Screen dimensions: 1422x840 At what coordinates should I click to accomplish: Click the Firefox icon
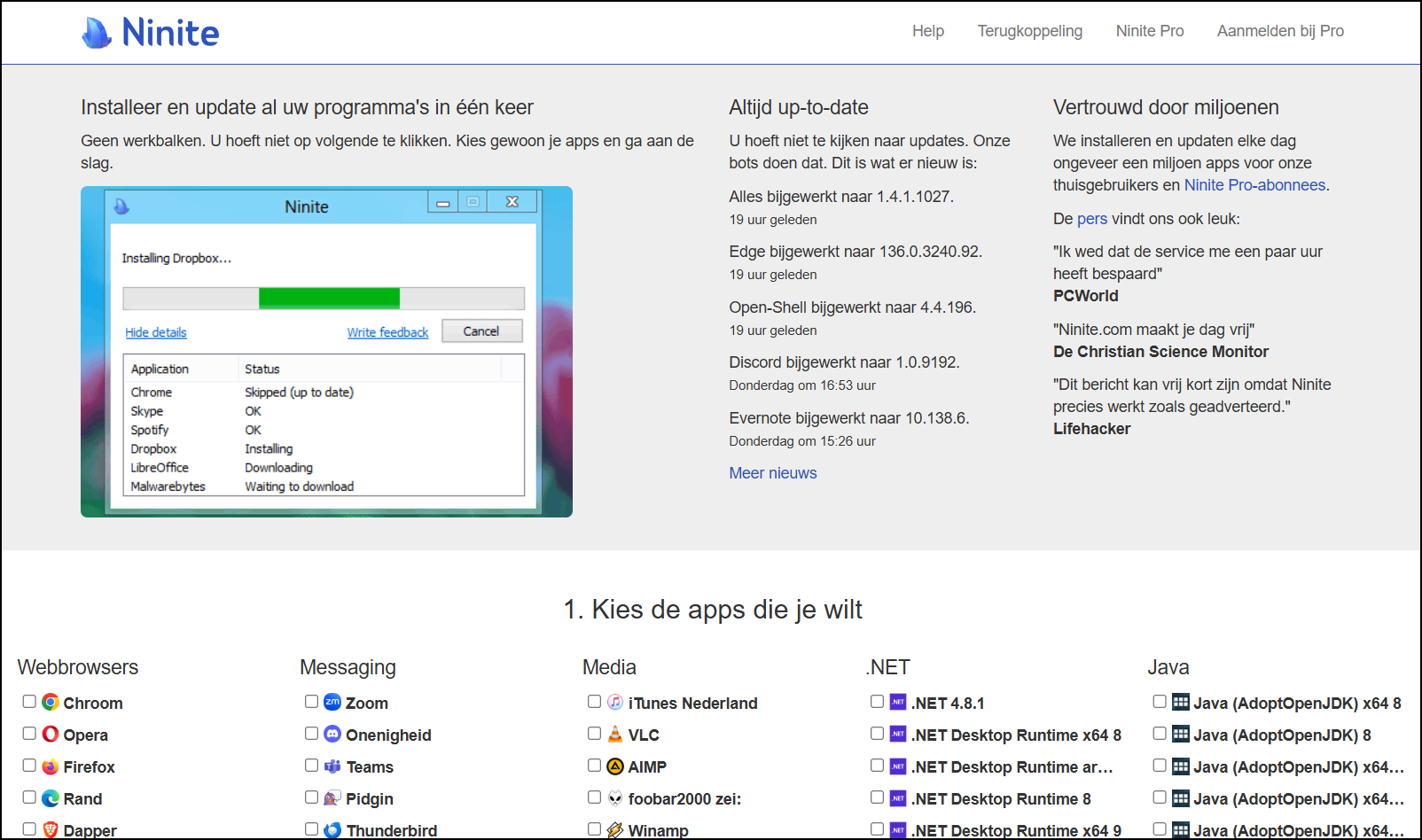(51, 766)
